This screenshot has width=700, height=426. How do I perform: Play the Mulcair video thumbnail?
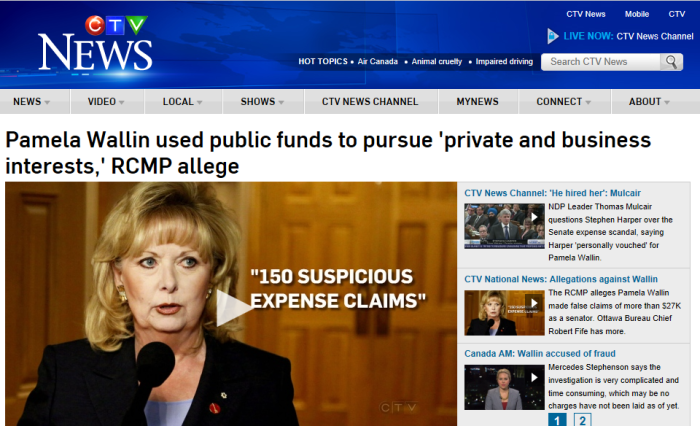[504, 226]
